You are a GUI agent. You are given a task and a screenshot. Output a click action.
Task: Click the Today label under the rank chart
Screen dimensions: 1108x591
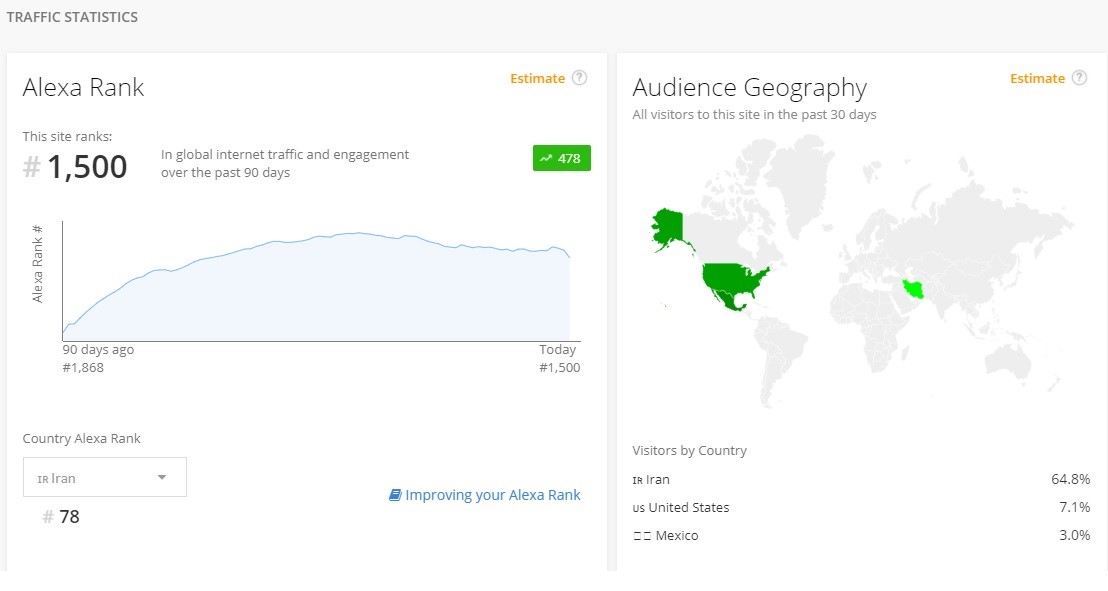click(557, 350)
